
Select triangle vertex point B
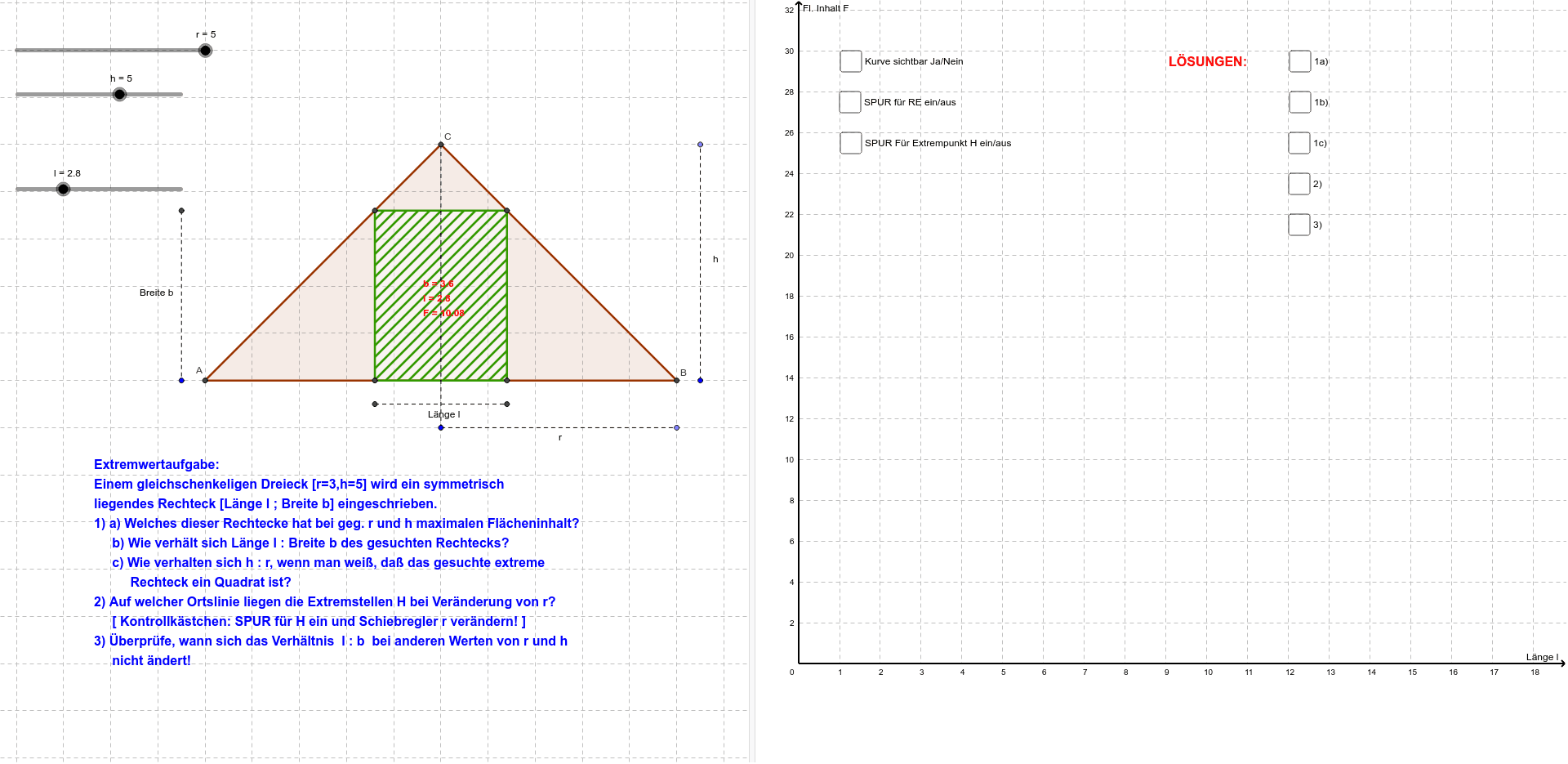676,380
